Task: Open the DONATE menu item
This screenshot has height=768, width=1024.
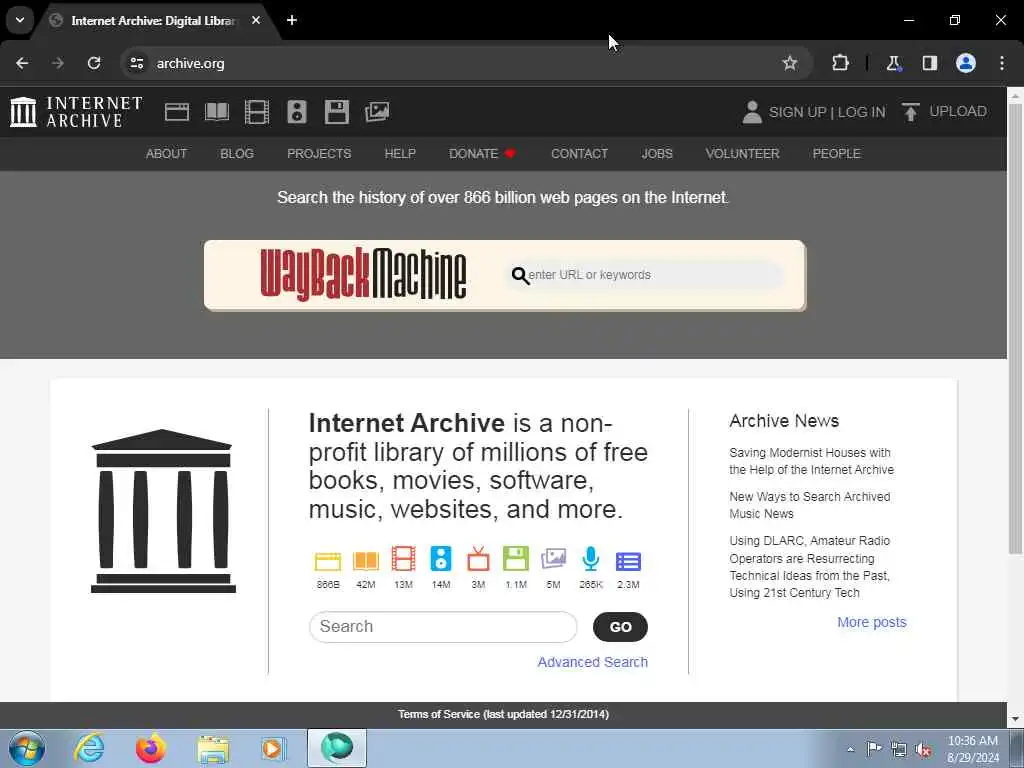Action: [483, 154]
